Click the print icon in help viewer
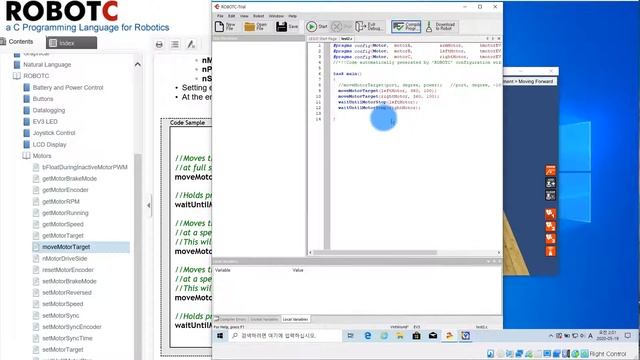Screen dimensions: 640x360 [x=159, y=44]
